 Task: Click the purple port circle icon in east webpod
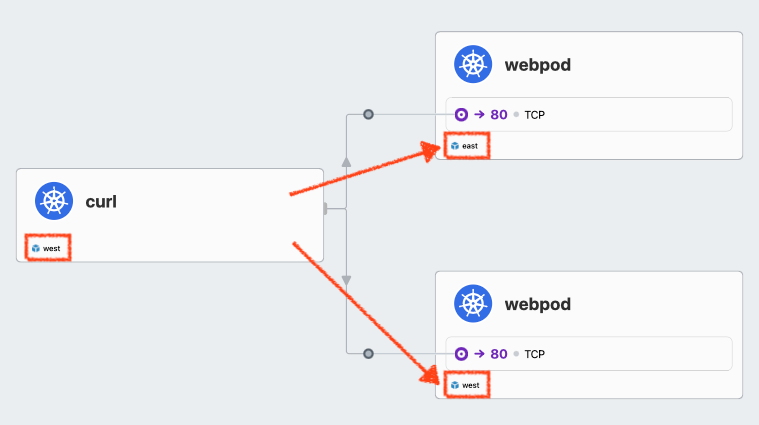(461, 115)
